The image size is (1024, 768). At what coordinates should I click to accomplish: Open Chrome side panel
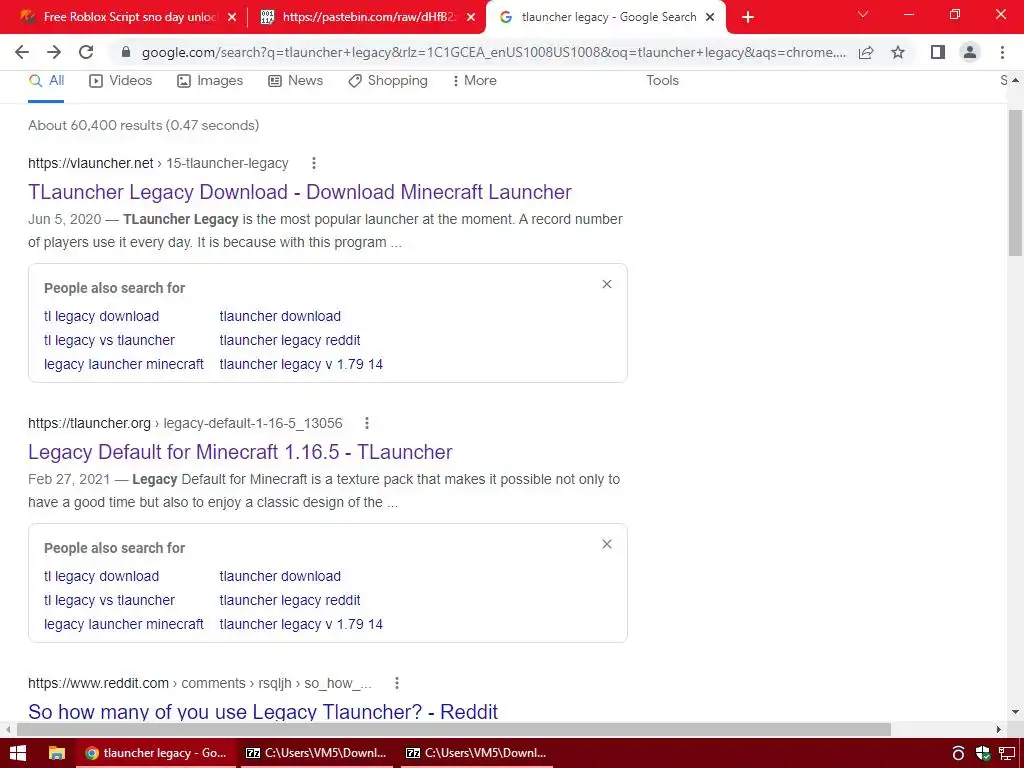click(938, 52)
